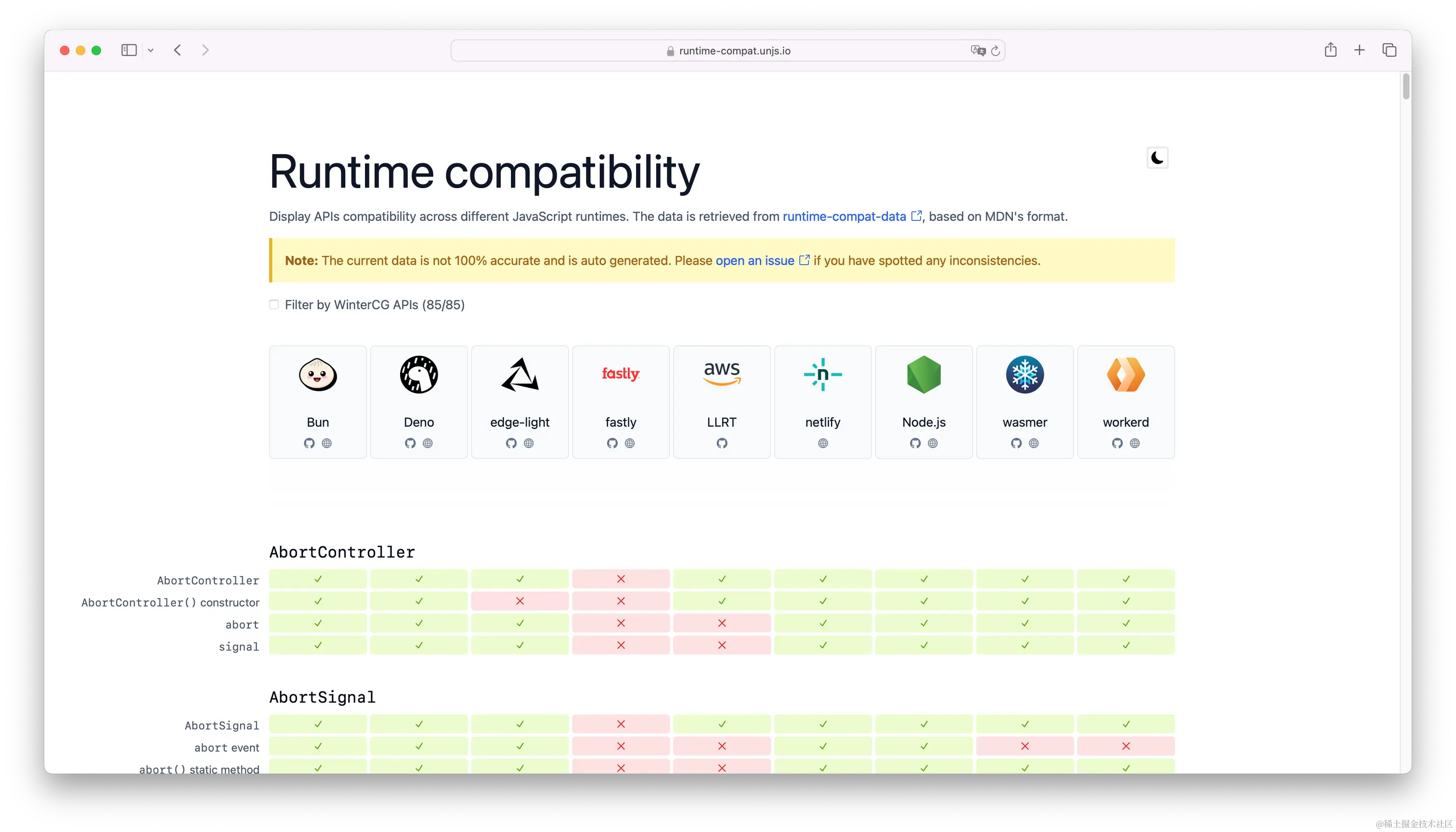Open netlify's website globe icon

tap(822, 443)
